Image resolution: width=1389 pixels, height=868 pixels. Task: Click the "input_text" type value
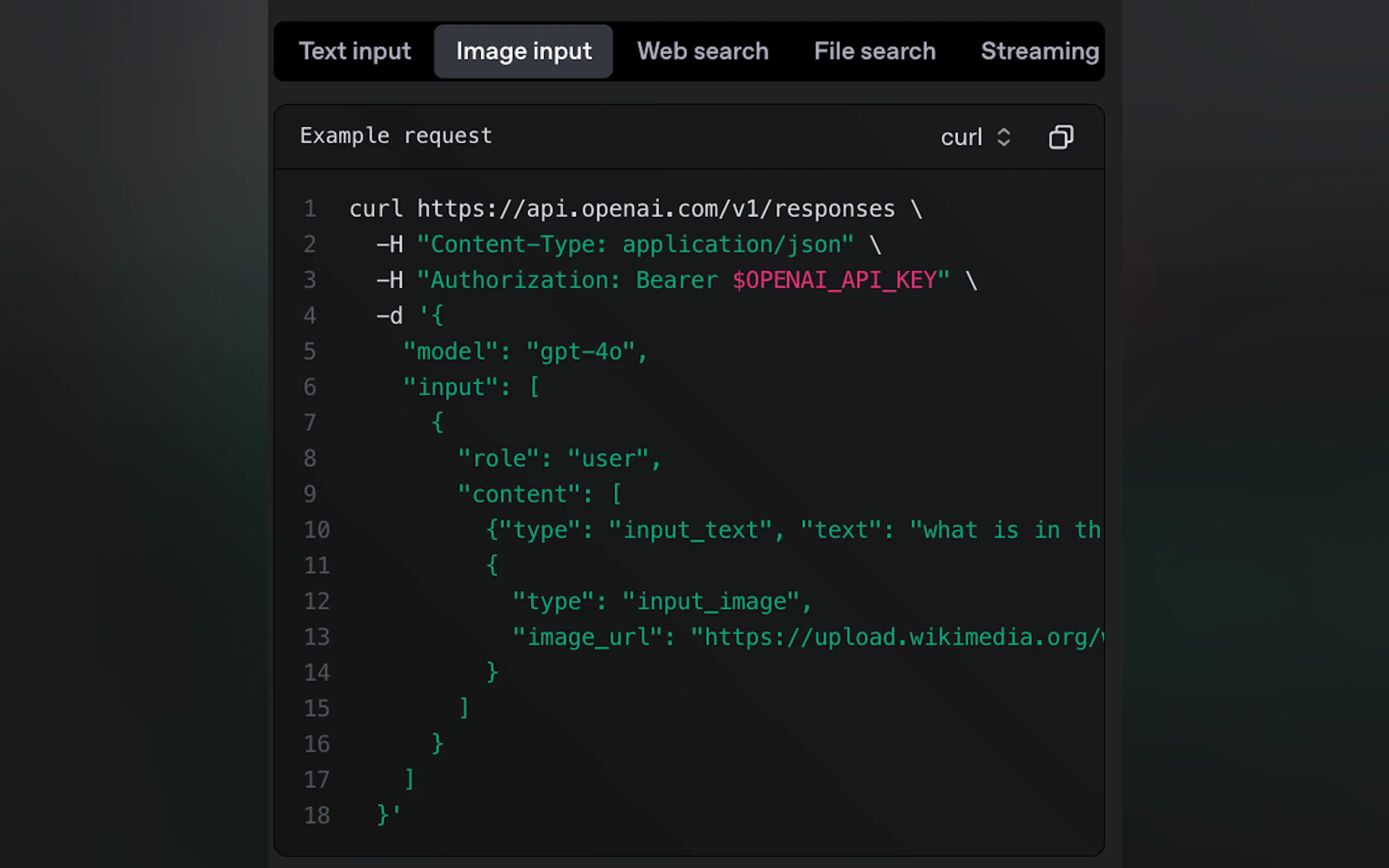click(x=690, y=530)
